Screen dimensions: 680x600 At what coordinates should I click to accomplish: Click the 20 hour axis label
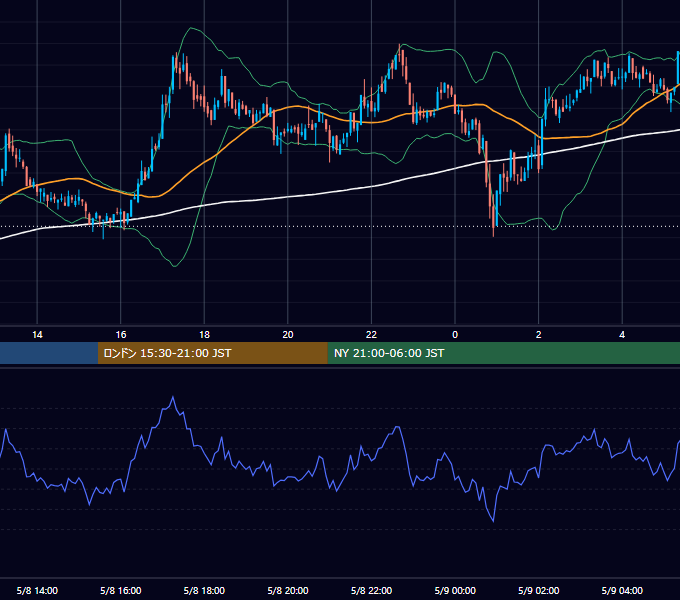(288, 335)
